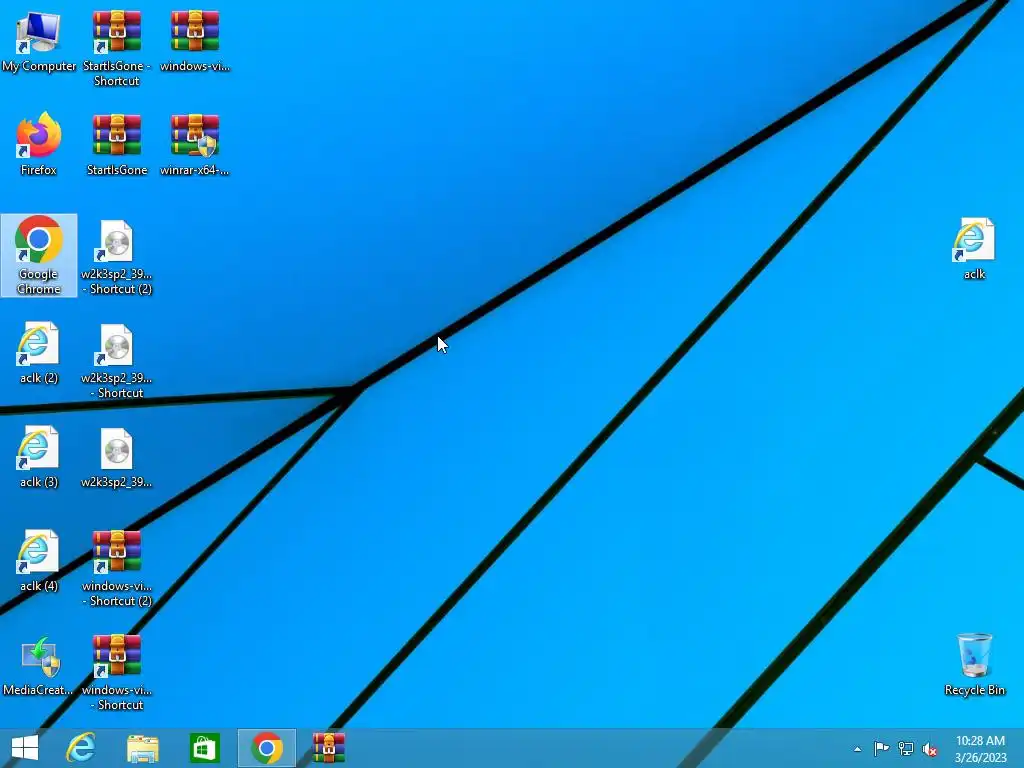Select the aclk (3) shortcut icon
This screenshot has height=768, width=1024.
tap(39, 456)
